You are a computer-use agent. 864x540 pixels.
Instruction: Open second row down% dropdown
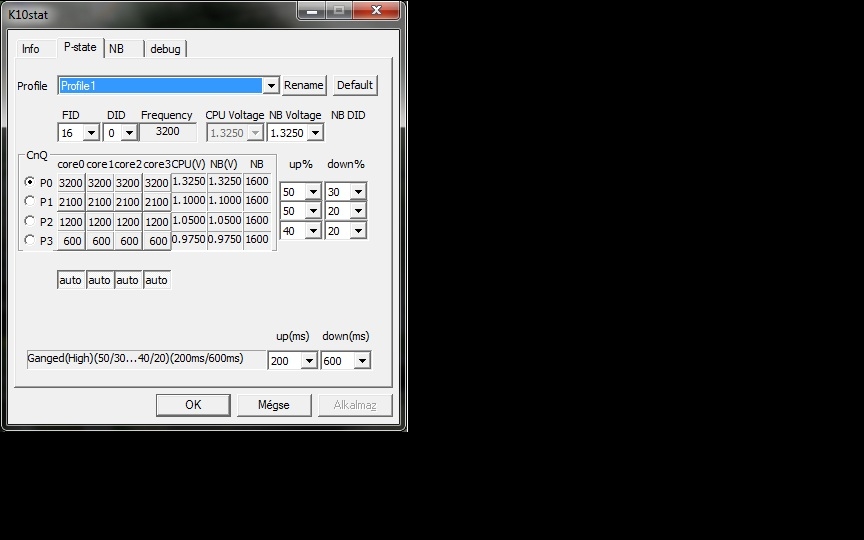[x=358, y=211]
